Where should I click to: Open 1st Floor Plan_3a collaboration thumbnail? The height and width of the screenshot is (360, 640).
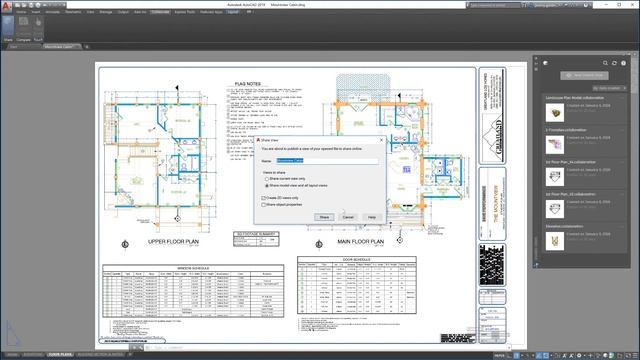tap(555, 177)
